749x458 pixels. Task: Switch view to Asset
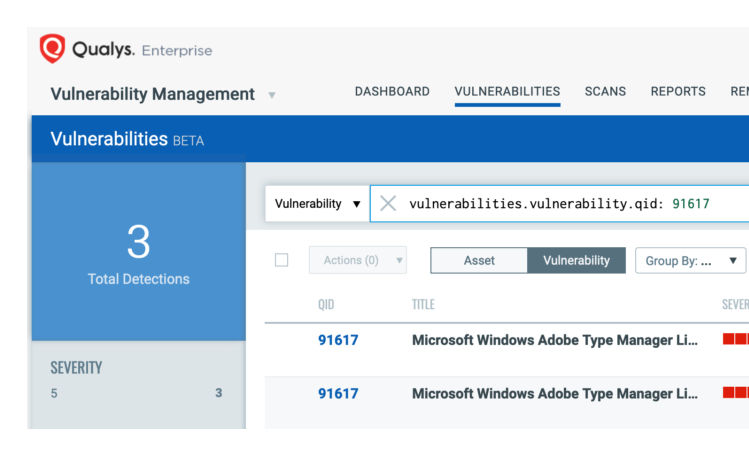point(479,260)
